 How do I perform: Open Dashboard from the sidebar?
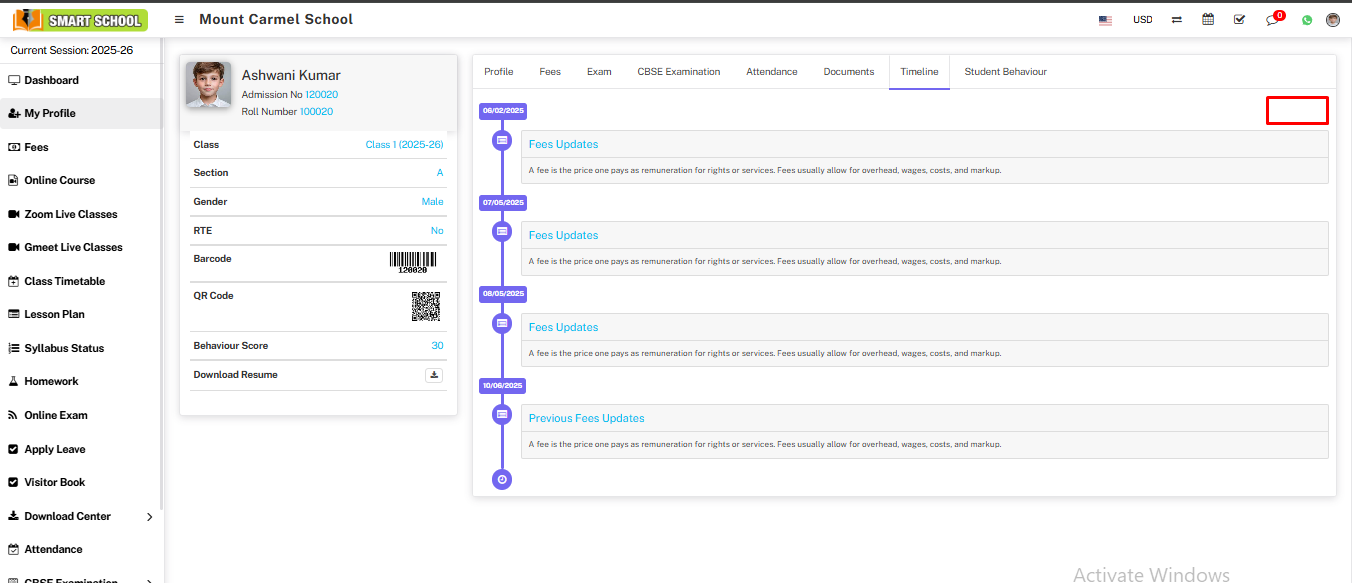tap(51, 80)
